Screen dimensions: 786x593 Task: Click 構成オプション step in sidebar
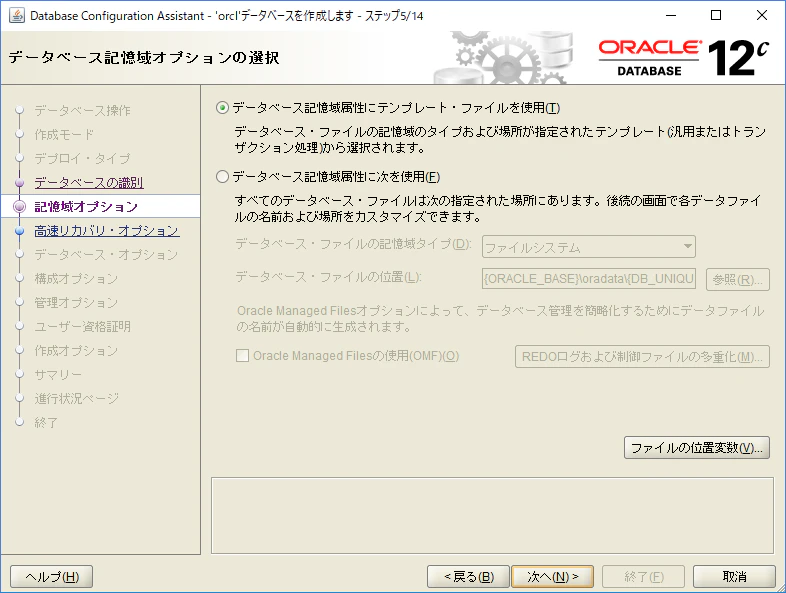(76, 279)
